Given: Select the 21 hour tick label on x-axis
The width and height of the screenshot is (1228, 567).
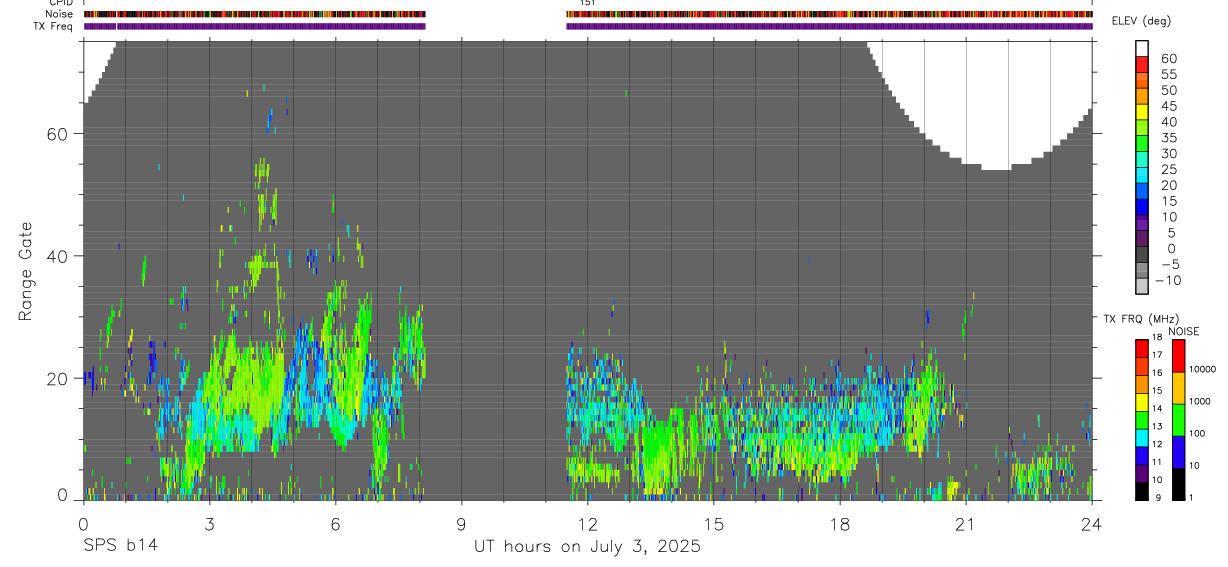Looking at the screenshot, I should pyautogui.click(x=965, y=523).
